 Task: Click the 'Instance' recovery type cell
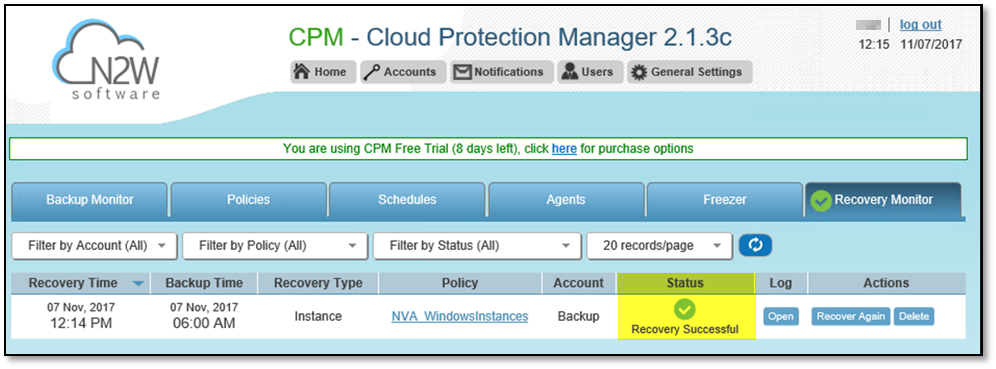[x=318, y=316]
